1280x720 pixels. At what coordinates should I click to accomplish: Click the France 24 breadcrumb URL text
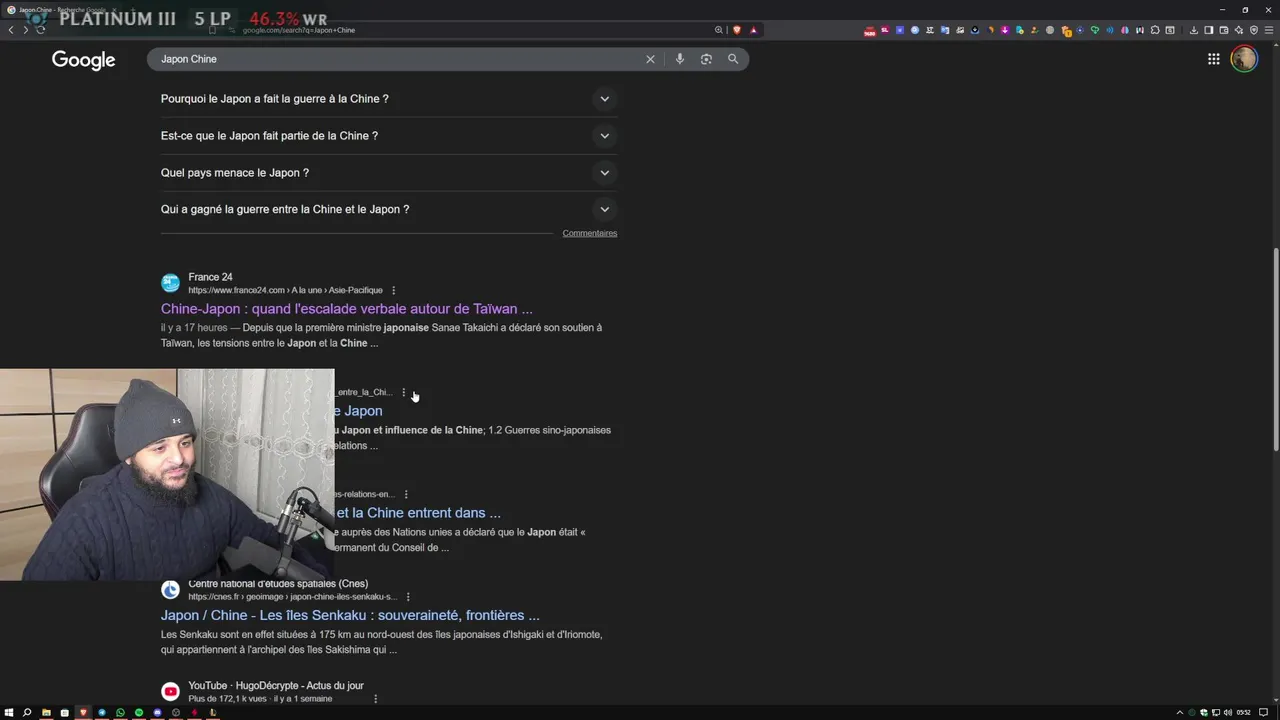click(285, 290)
